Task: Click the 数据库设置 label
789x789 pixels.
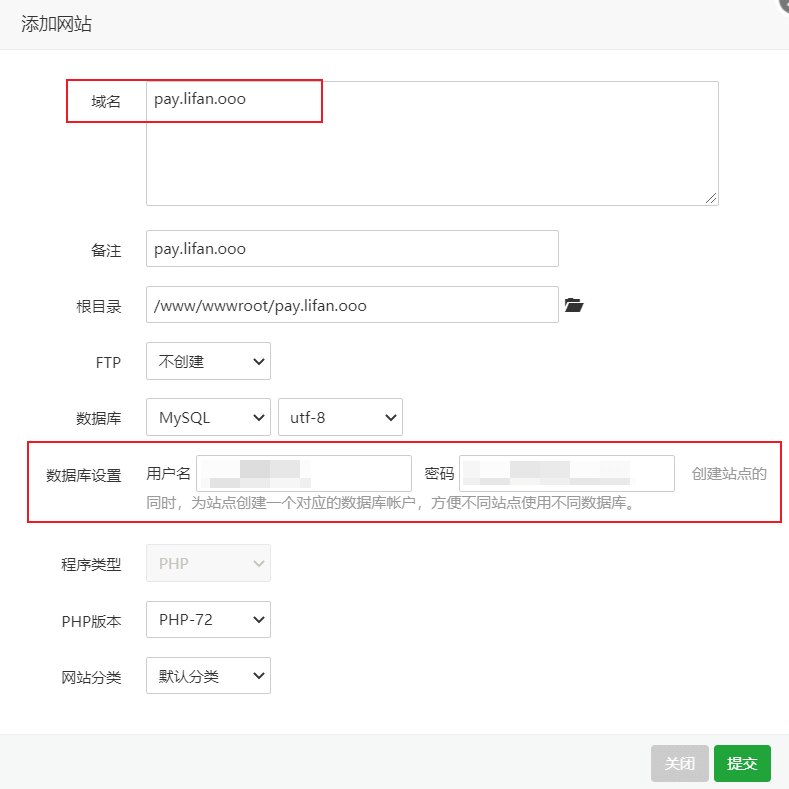Action: pos(84,475)
